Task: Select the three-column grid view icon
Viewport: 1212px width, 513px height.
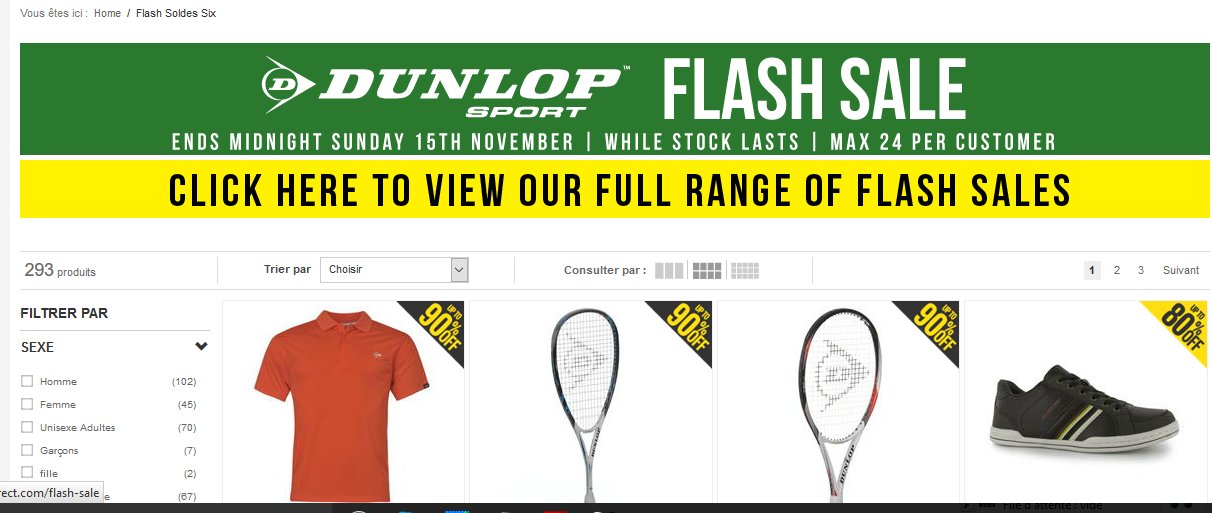Action: click(669, 270)
